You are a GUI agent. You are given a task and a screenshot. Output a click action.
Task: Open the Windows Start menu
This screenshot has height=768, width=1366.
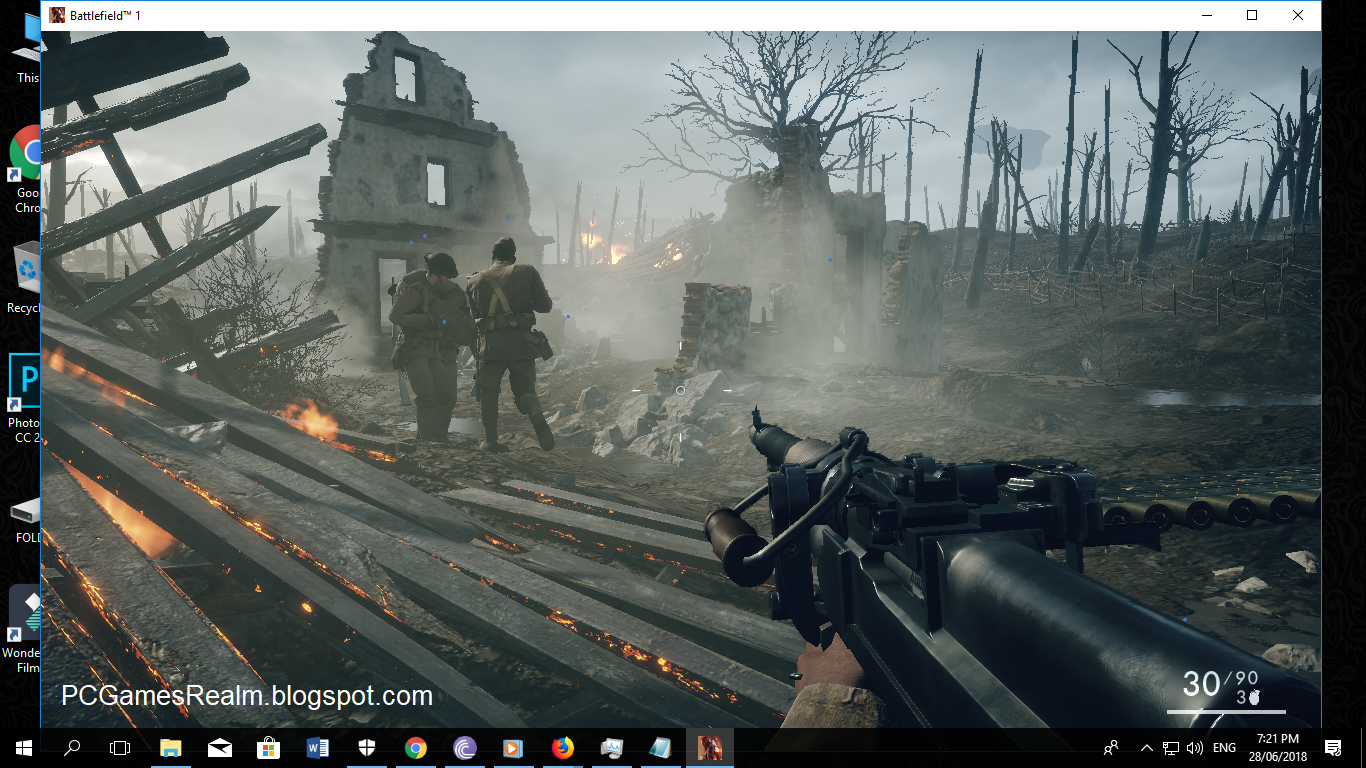[x=24, y=747]
